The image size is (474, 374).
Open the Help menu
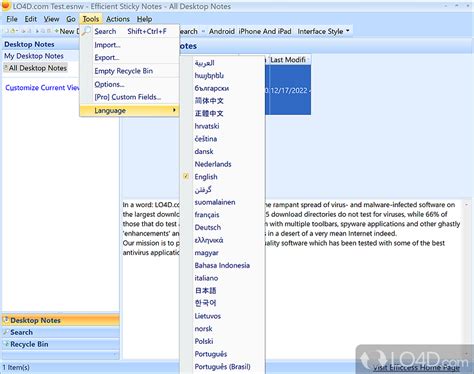coord(144,19)
